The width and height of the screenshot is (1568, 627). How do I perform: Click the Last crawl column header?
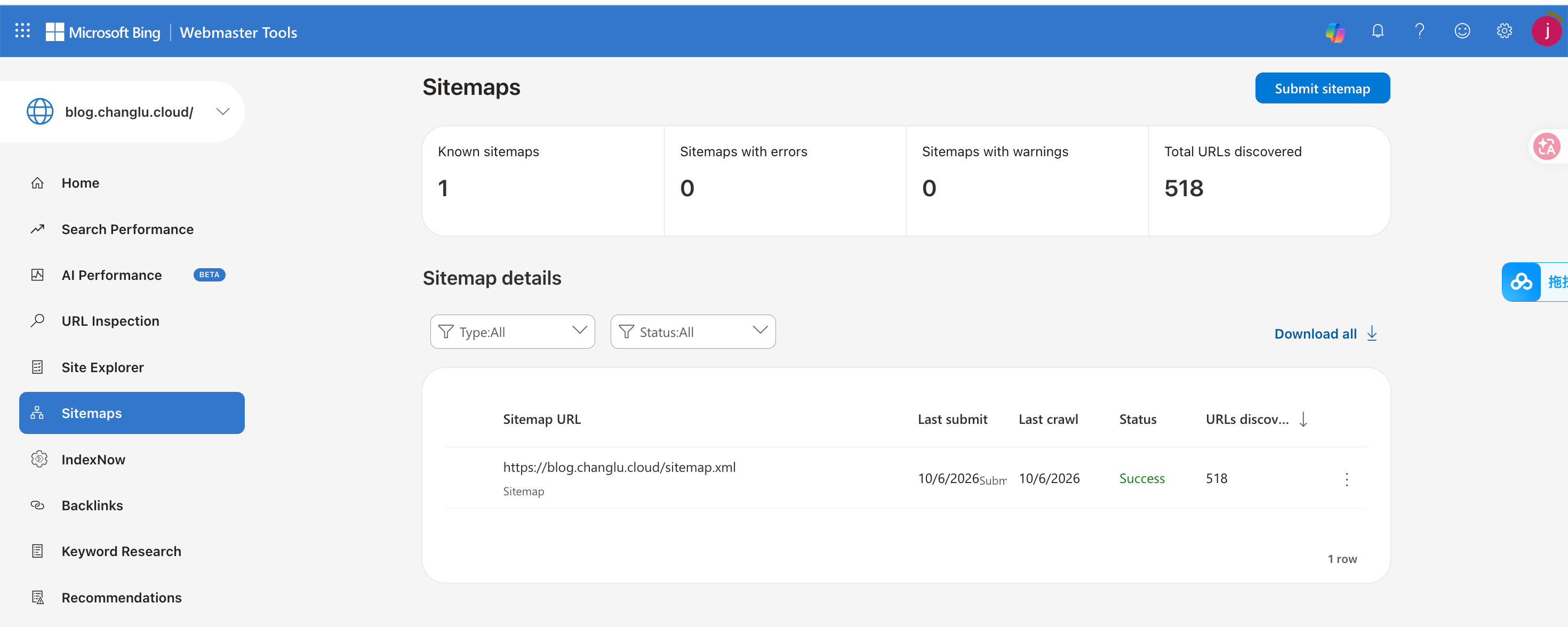(x=1048, y=419)
